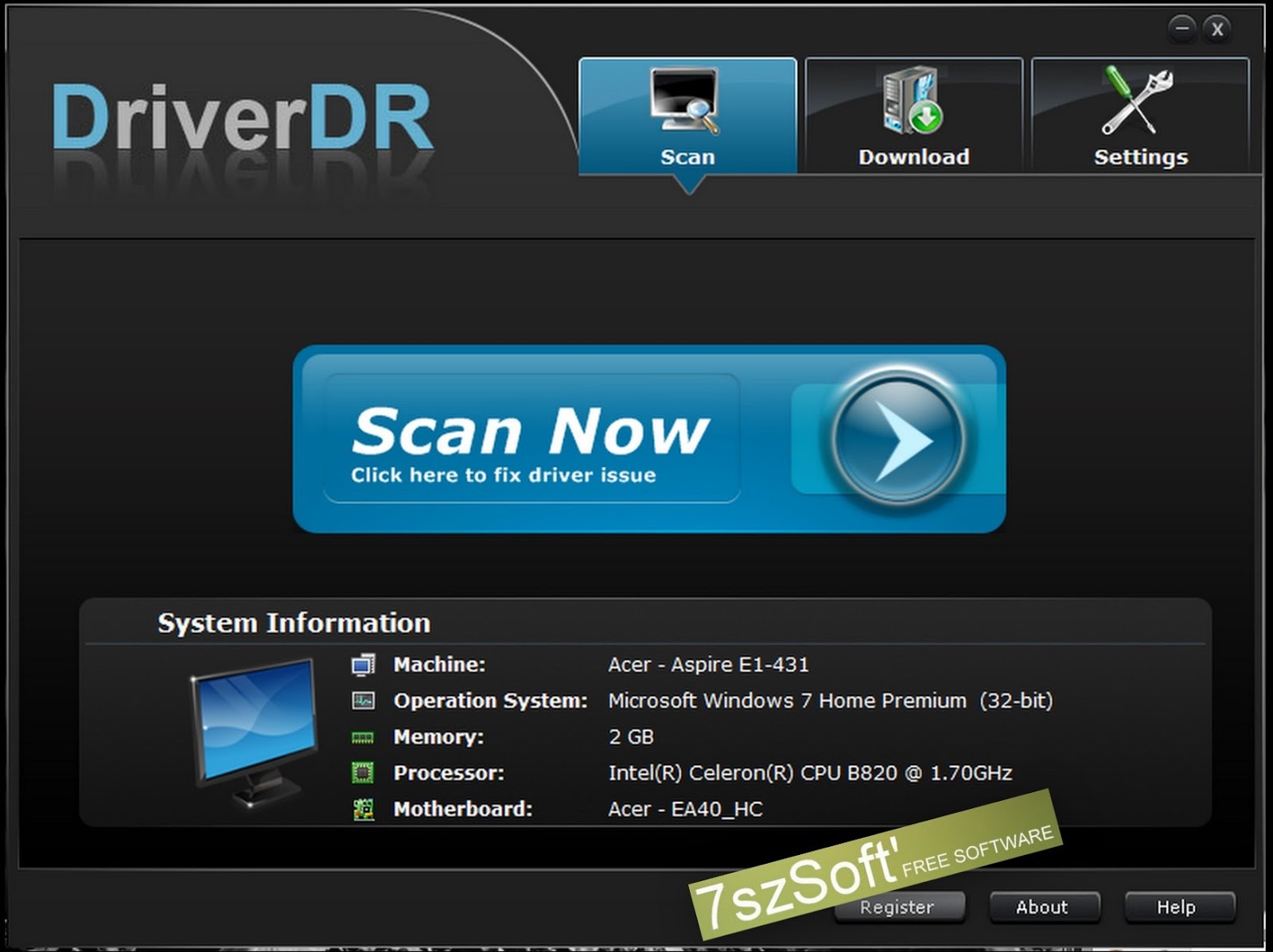Click the About button
Image resolution: width=1273 pixels, height=952 pixels.
click(1044, 907)
